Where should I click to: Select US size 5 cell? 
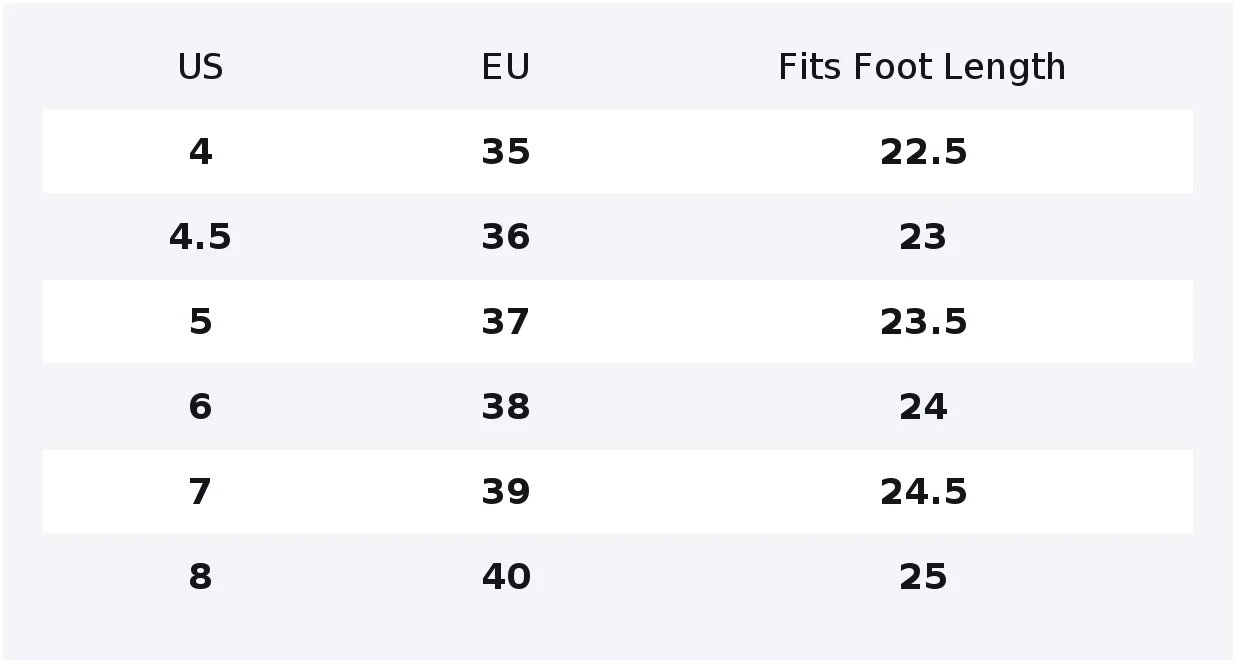point(200,322)
